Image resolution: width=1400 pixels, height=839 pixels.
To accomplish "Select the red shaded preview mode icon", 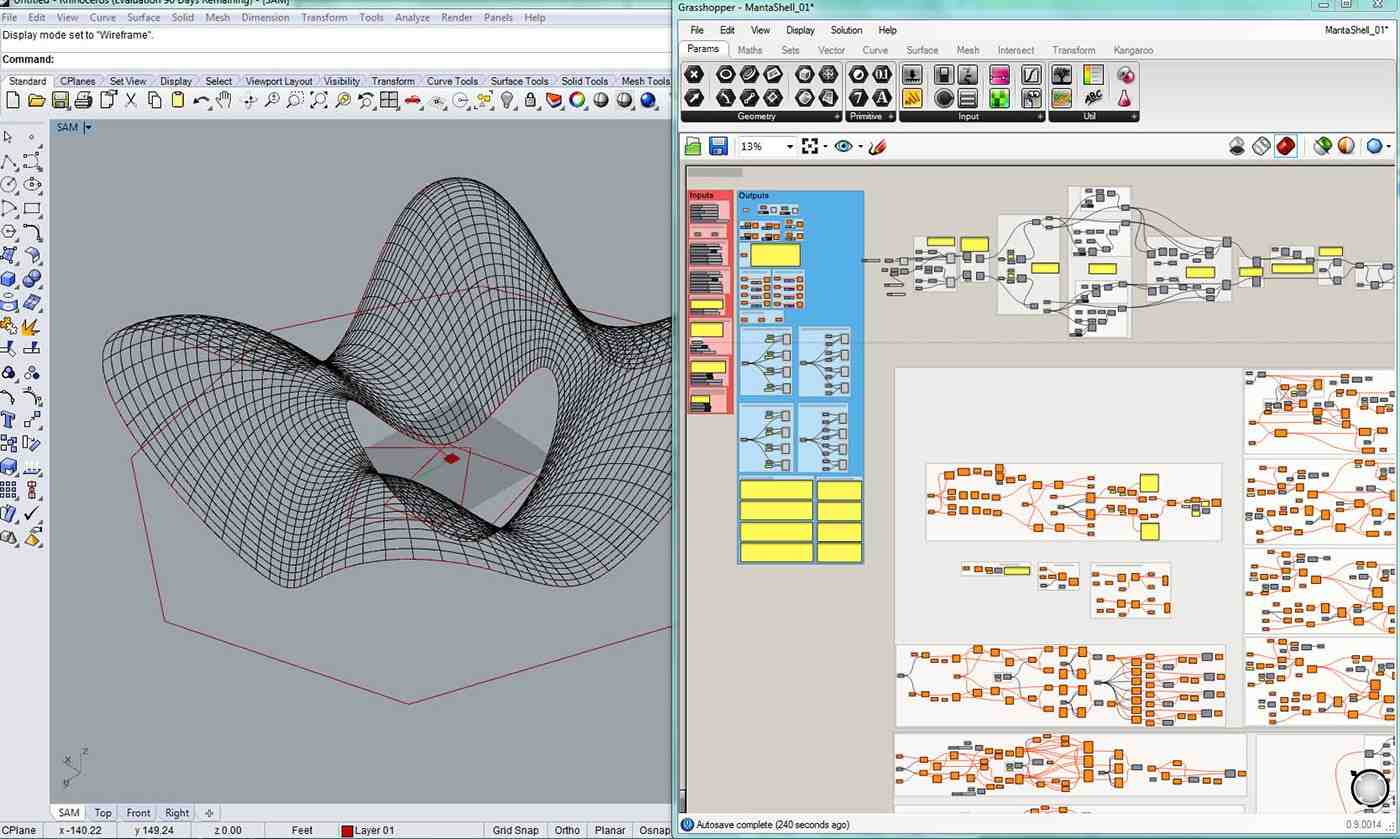I will [x=1286, y=146].
